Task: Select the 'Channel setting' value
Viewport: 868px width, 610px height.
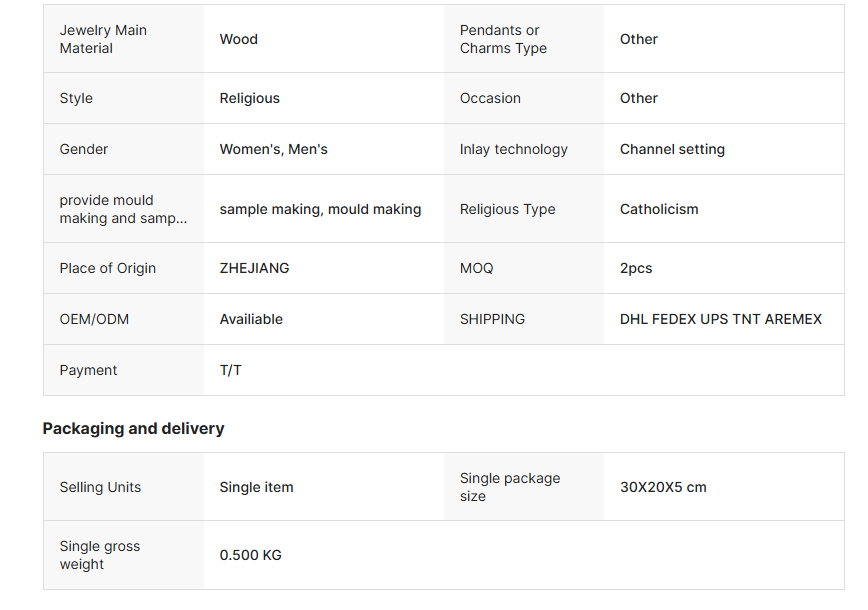Action: (672, 149)
